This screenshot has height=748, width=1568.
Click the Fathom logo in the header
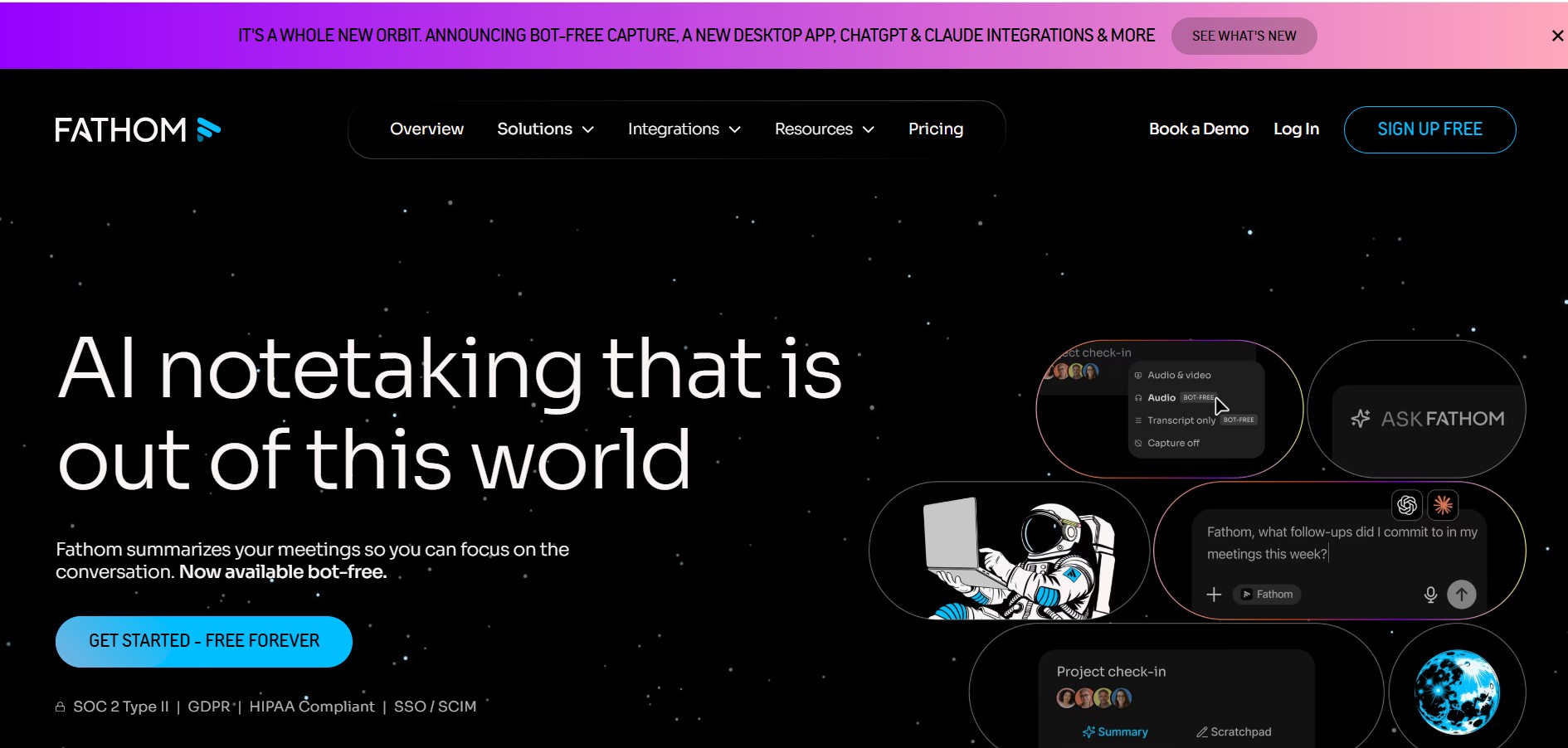coord(138,129)
